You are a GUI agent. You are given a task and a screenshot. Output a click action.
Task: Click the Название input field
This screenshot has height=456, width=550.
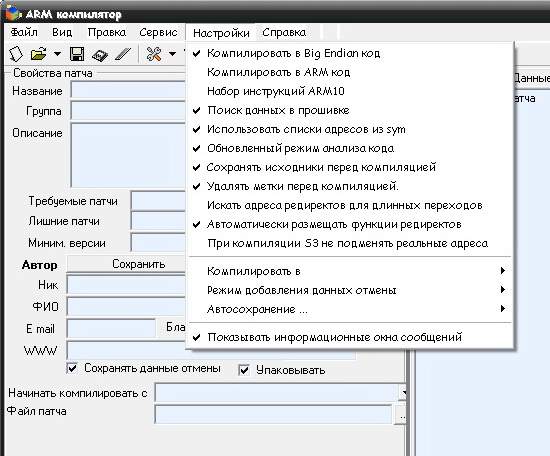click(128, 90)
